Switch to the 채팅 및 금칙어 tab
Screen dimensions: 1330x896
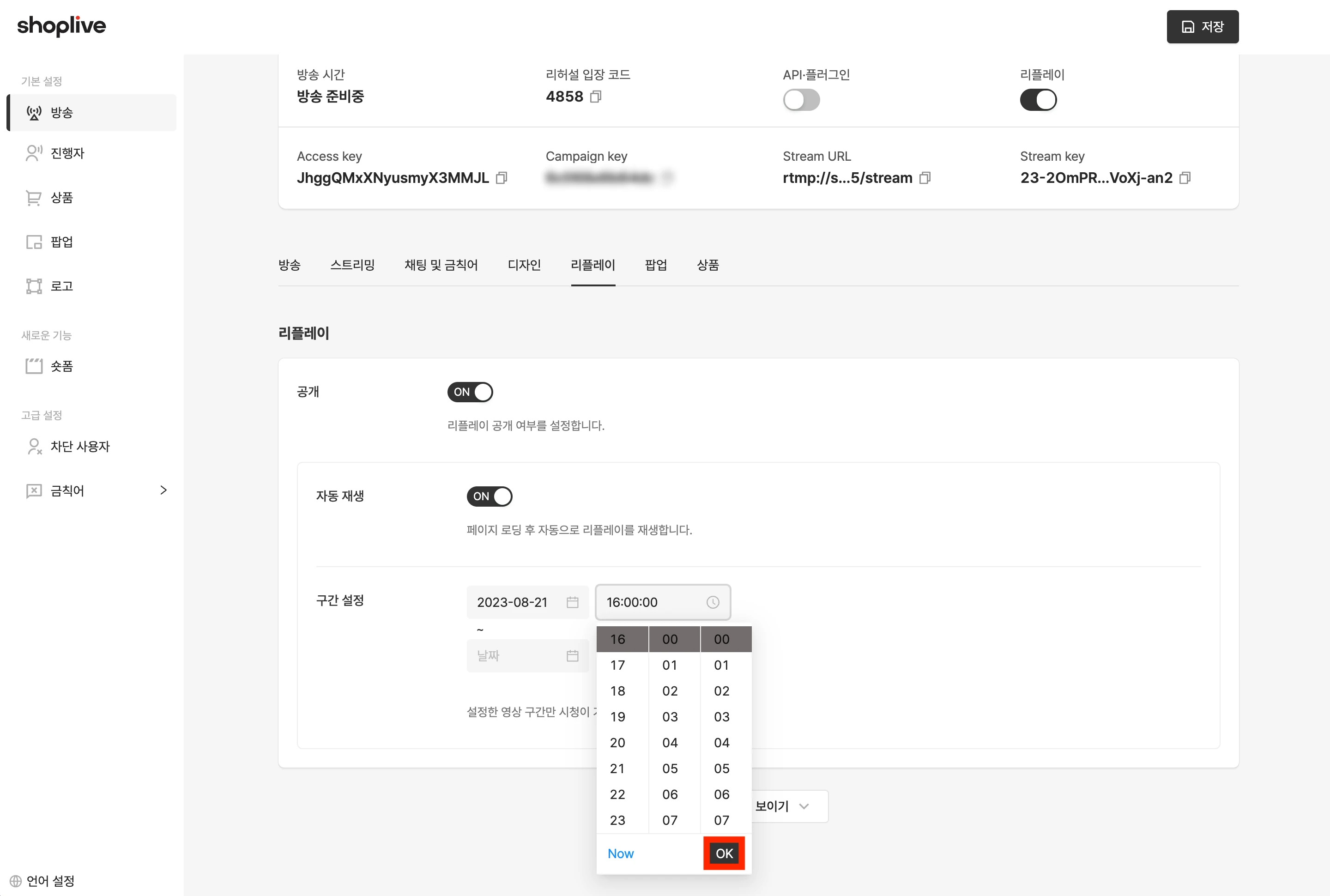pos(441,265)
